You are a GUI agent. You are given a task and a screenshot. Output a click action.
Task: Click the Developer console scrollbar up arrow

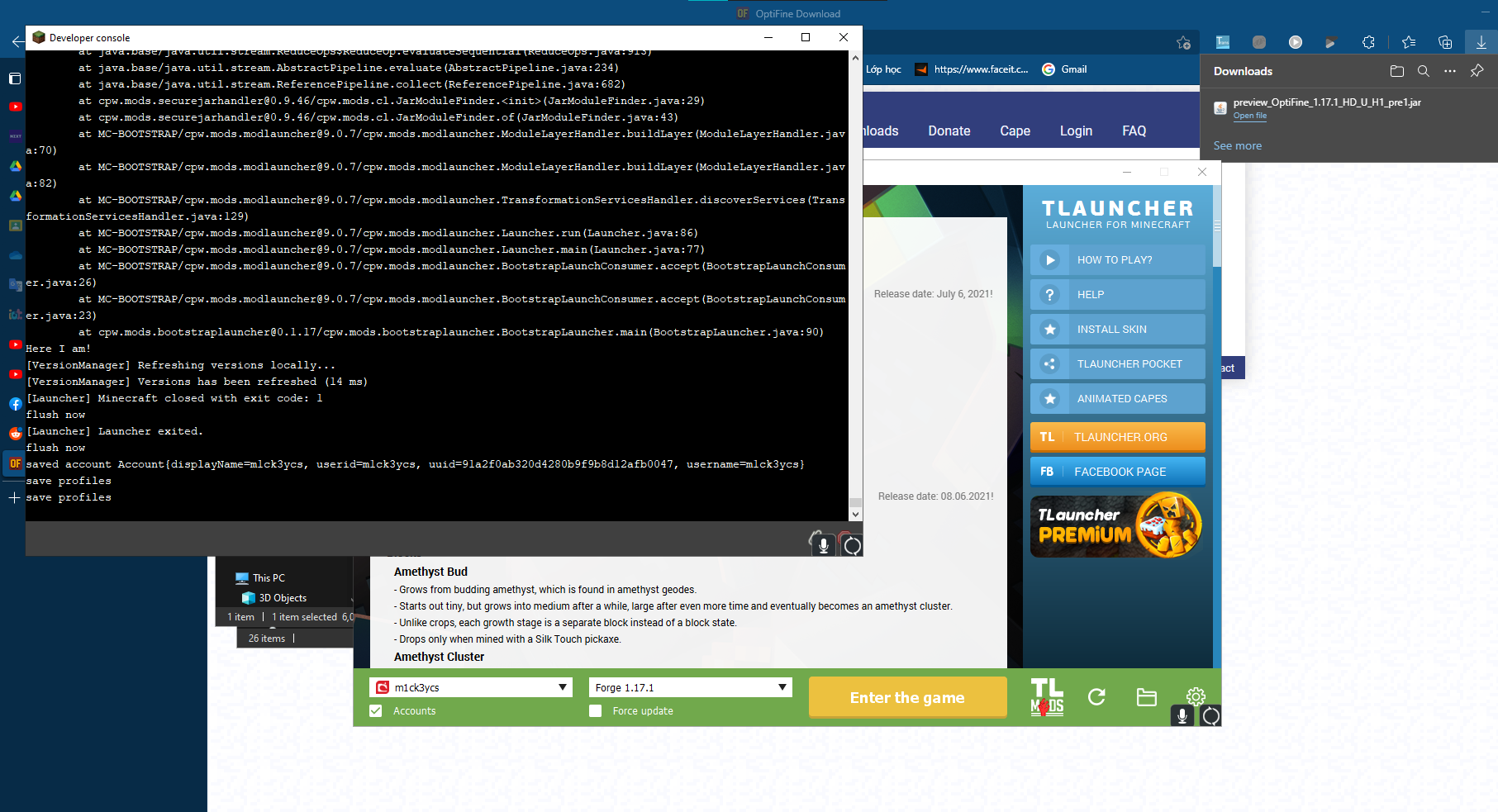(x=855, y=58)
